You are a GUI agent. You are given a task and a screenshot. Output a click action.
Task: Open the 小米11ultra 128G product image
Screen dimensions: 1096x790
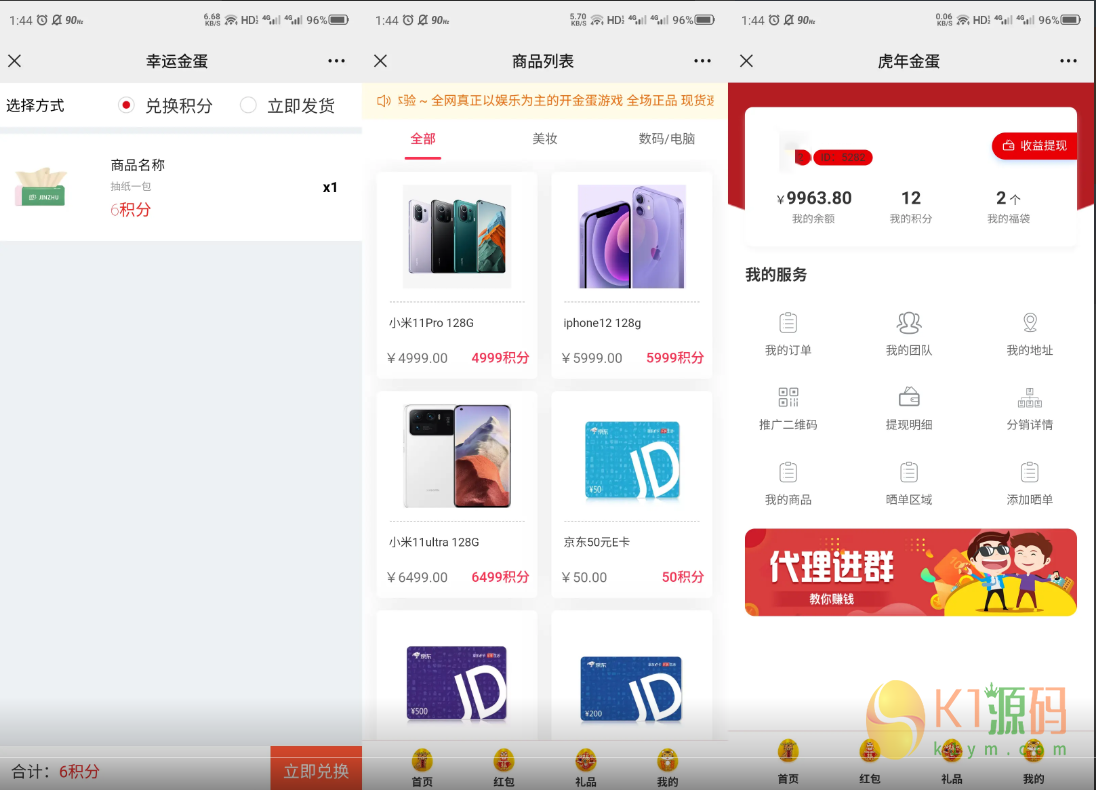click(x=457, y=456)
